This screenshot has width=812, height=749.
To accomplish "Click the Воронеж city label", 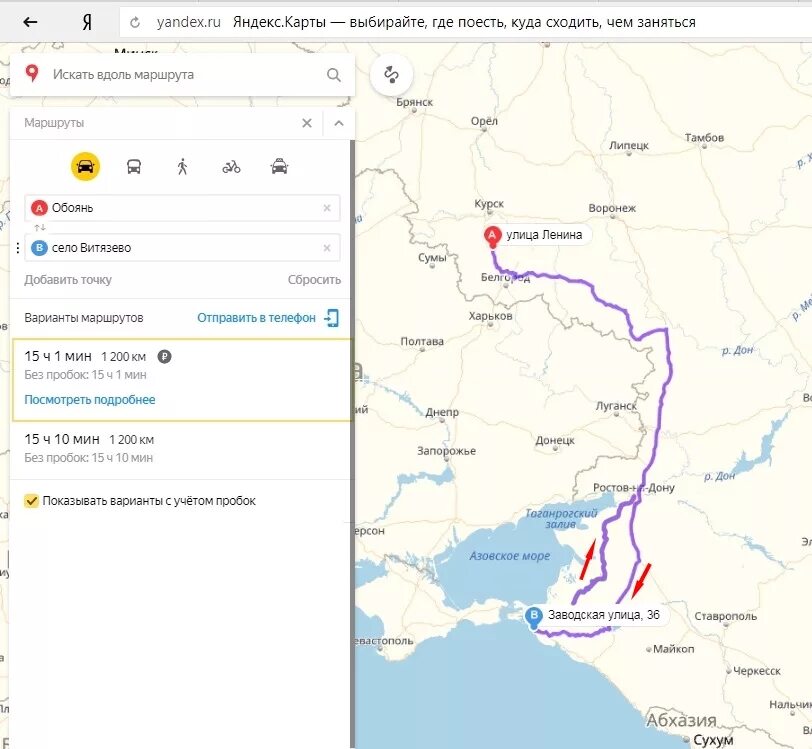I will (612, 208).
